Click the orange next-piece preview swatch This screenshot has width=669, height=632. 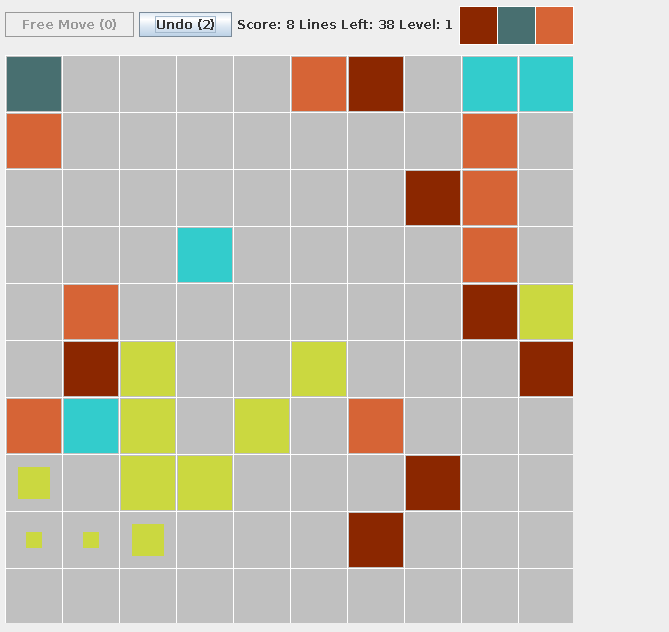pos(554,25)
